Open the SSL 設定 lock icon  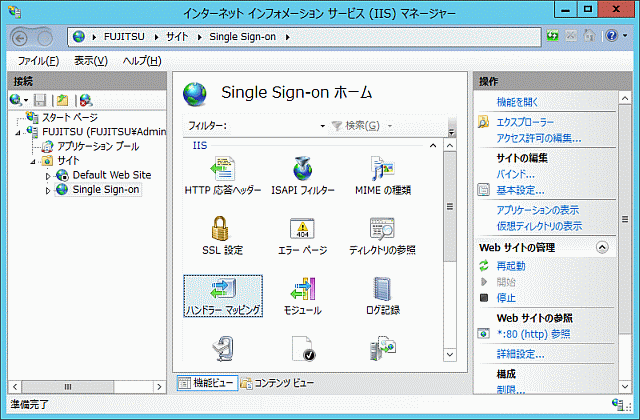(x=222, y=231)
